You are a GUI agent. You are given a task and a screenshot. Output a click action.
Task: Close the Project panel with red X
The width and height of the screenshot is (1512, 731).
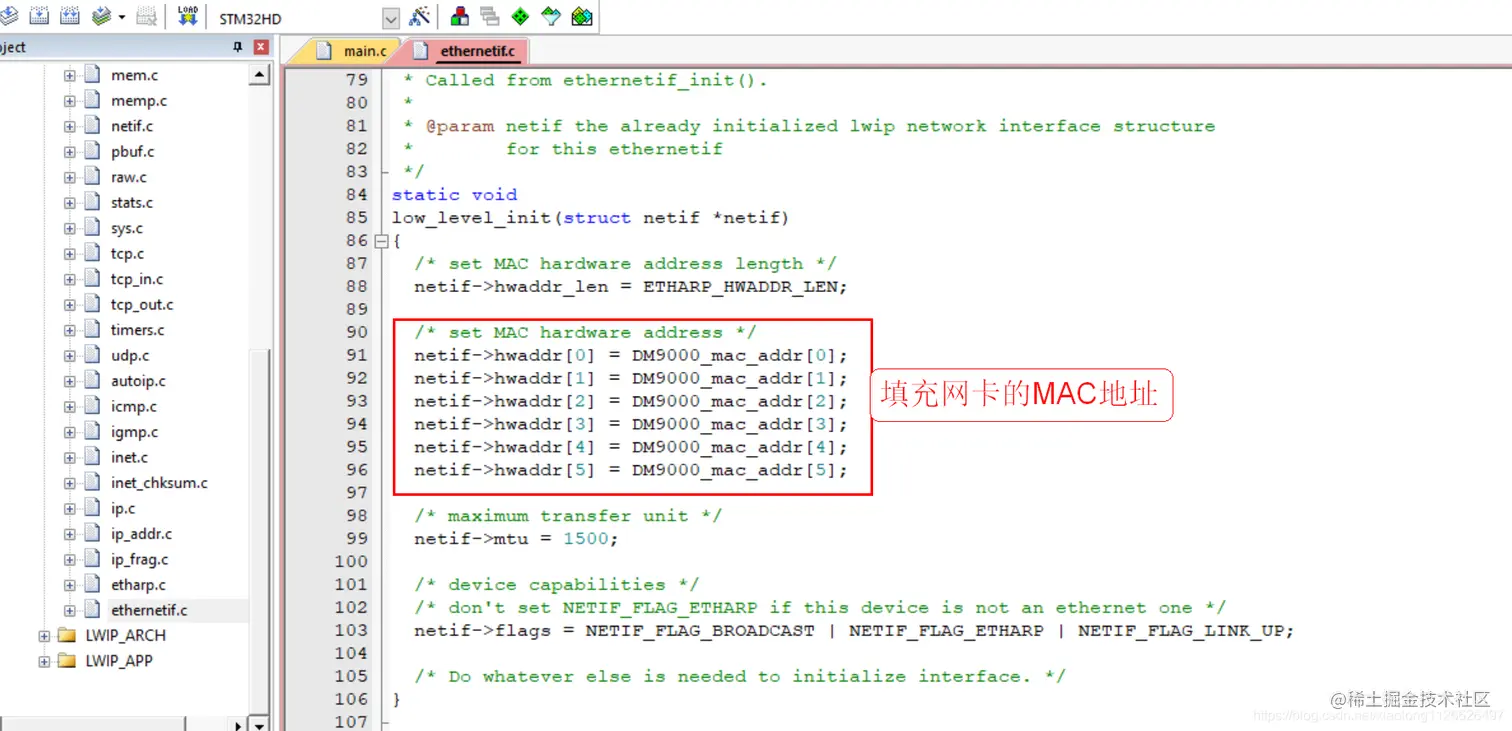pos(261,47)
